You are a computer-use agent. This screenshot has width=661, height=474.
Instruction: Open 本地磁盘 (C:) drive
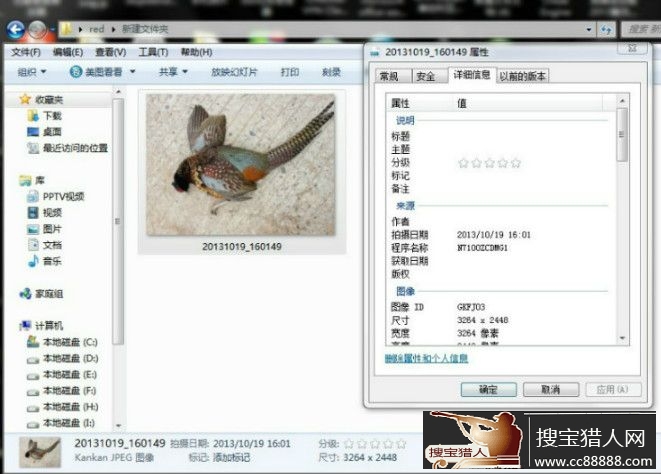(x=62, y=342)
